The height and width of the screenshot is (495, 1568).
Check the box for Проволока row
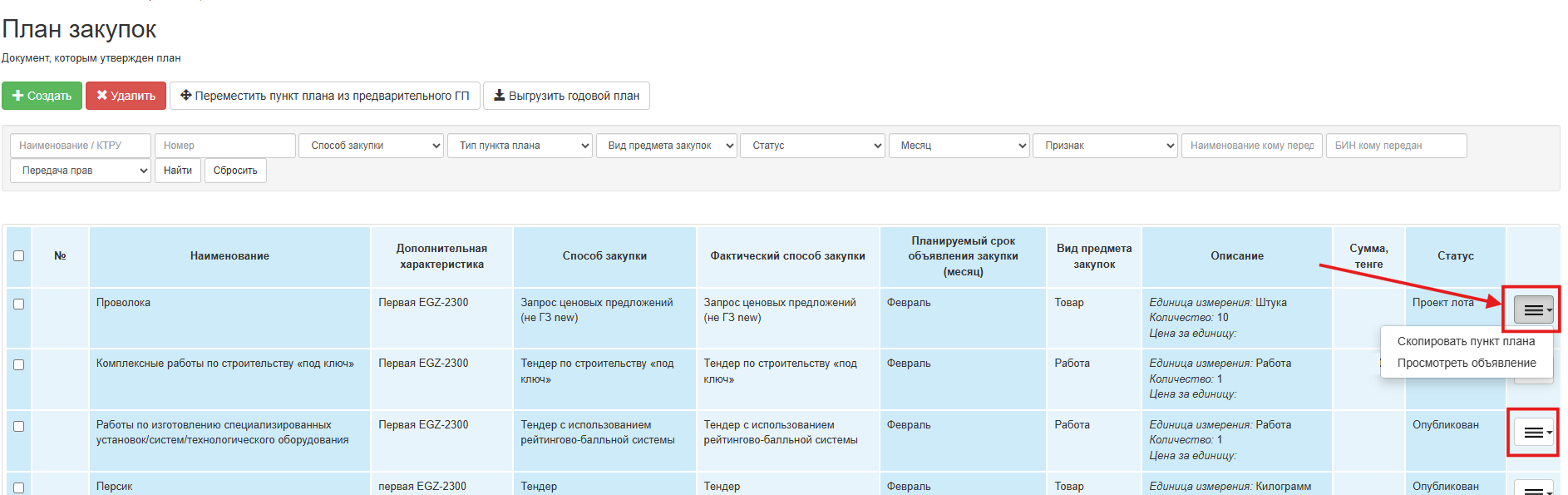point(19,304)
